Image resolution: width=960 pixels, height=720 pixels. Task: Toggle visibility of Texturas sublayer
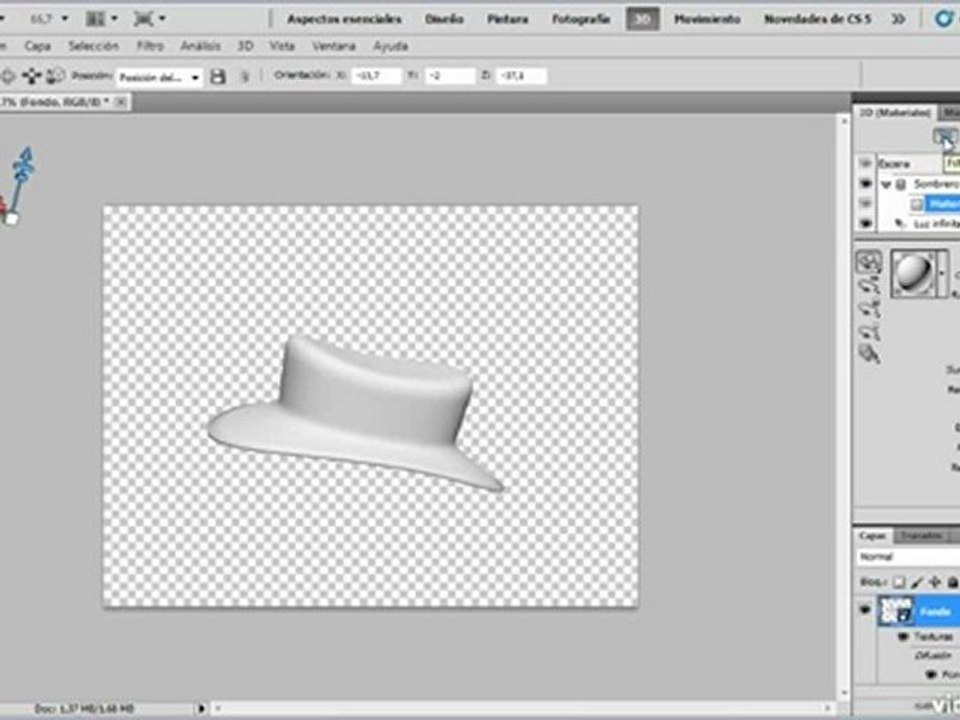coord(902,637)
